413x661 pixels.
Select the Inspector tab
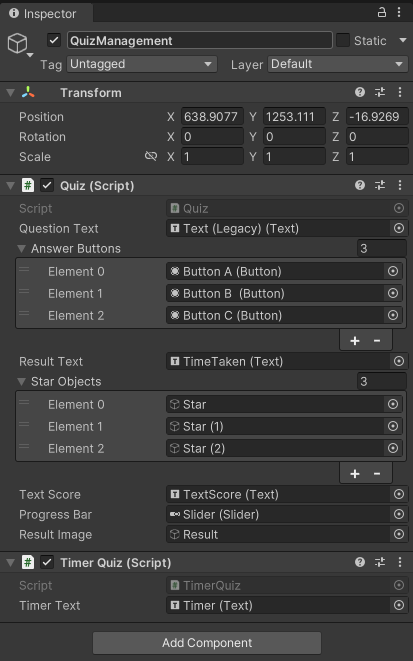click(x=43, y=13)
